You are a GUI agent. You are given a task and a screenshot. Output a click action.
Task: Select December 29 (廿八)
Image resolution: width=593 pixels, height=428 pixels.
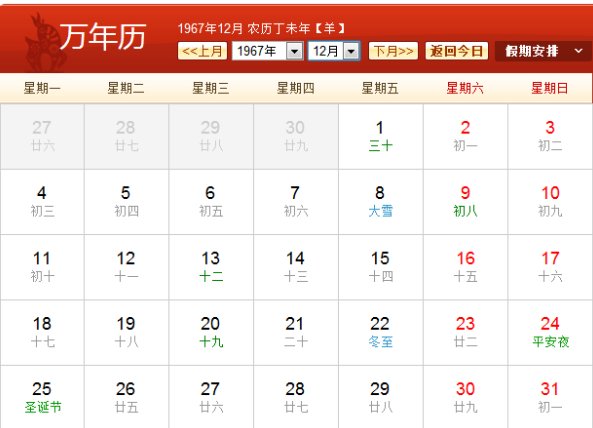coord(381,397)
